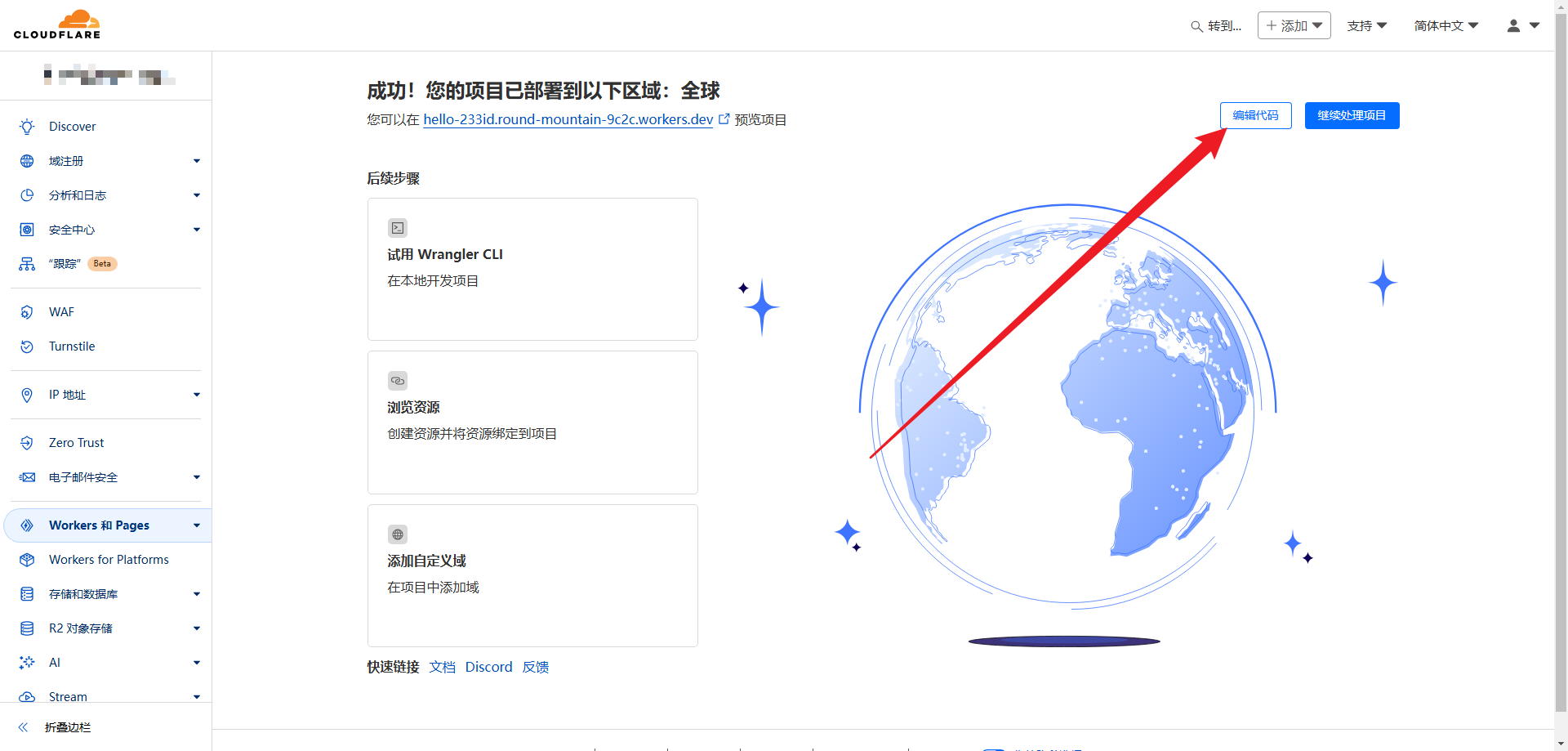Expand the 安全中心 menu arrow

197,230
